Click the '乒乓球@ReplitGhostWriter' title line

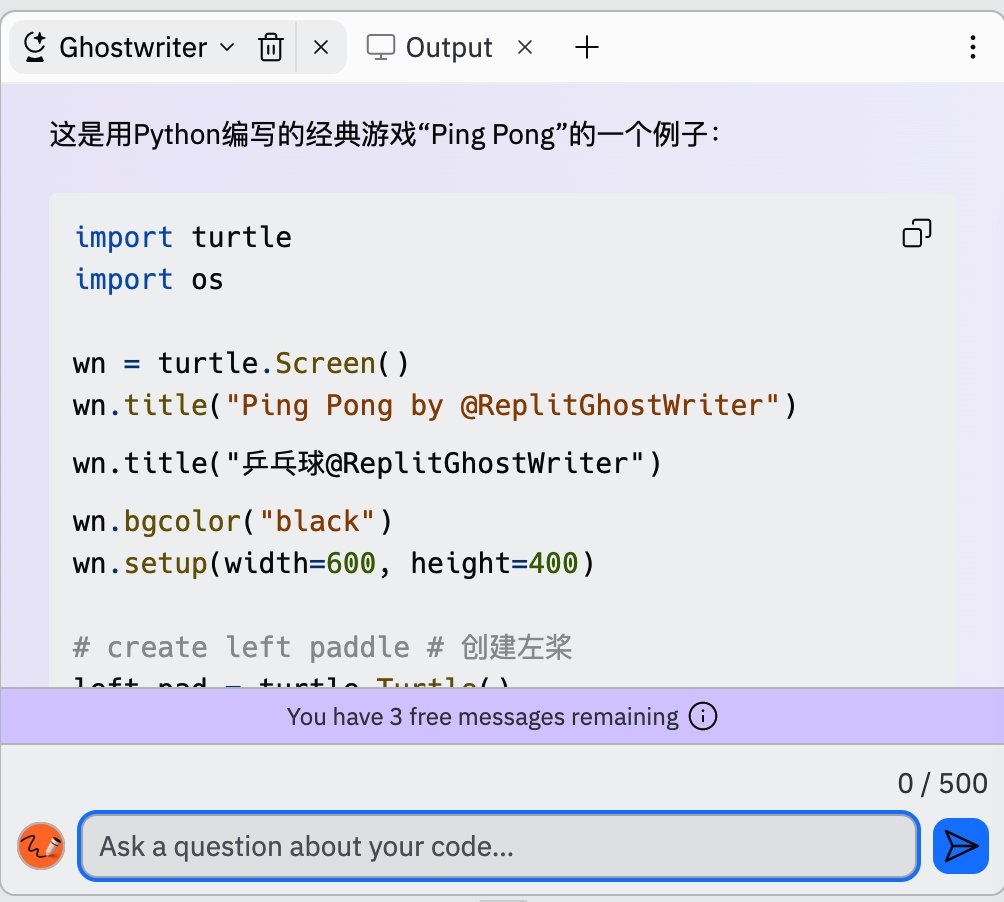pos(367,463)
